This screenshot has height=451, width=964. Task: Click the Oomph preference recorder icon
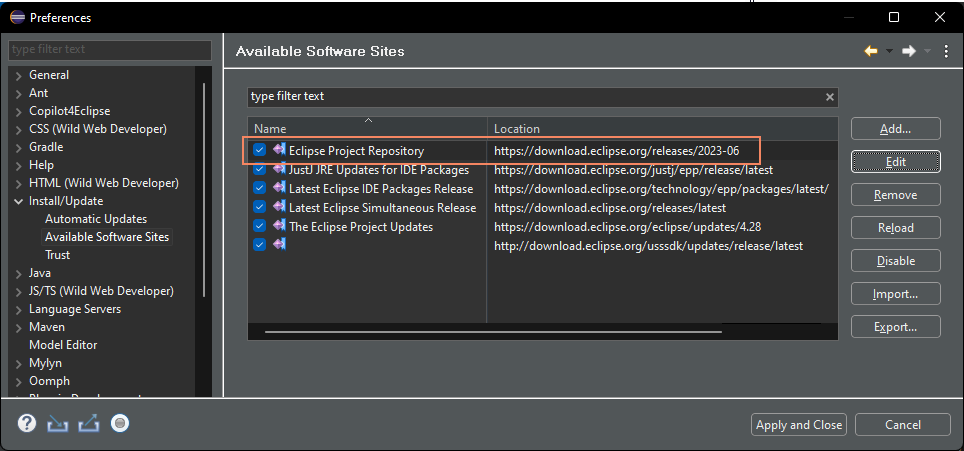tap(120, 423)
